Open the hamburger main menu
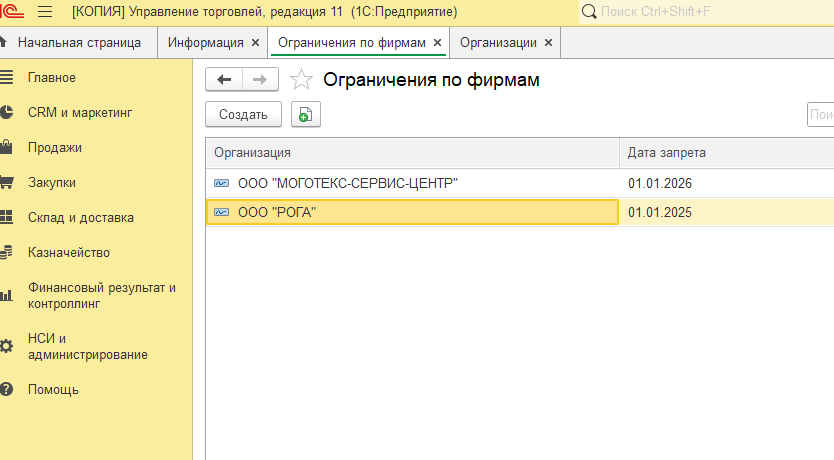Viewport: 834px width, 460px height. click(45, 12)
